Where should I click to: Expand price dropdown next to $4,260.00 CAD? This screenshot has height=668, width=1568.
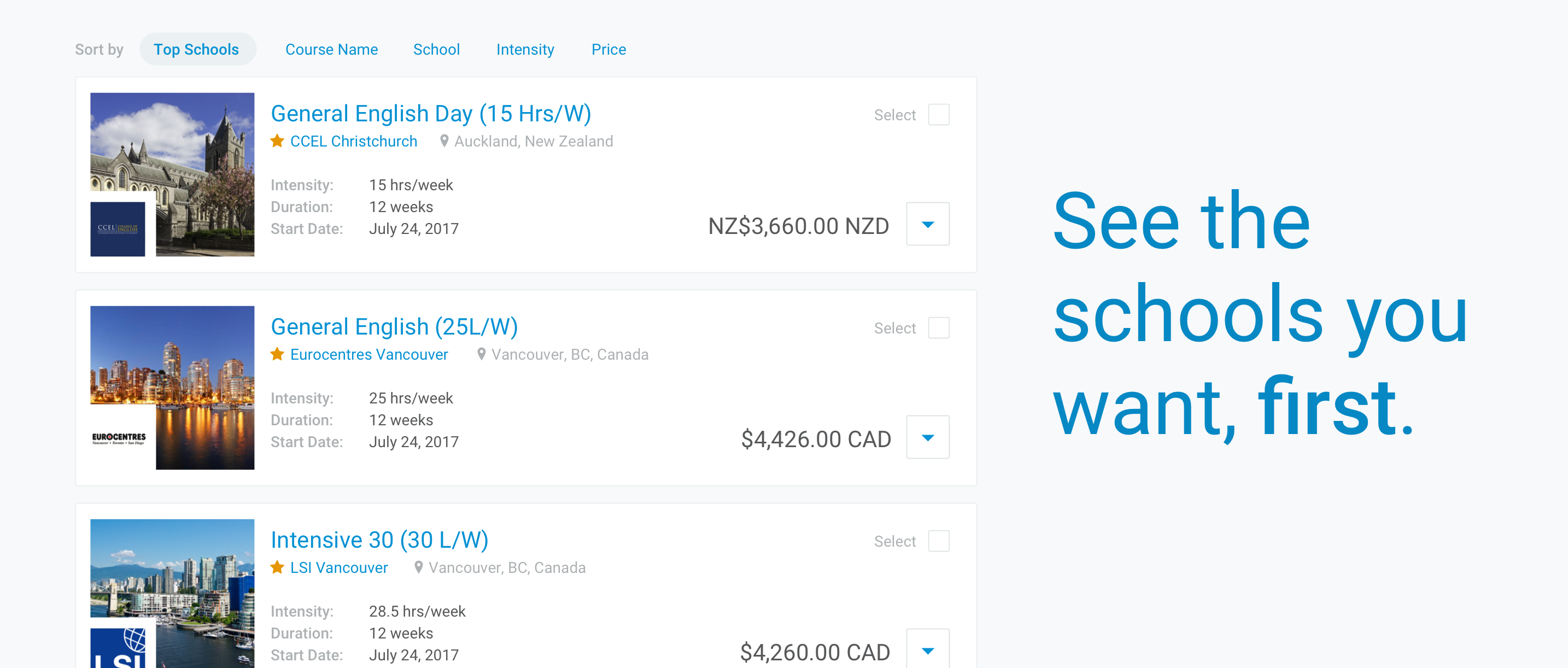[x=928, y=648]
